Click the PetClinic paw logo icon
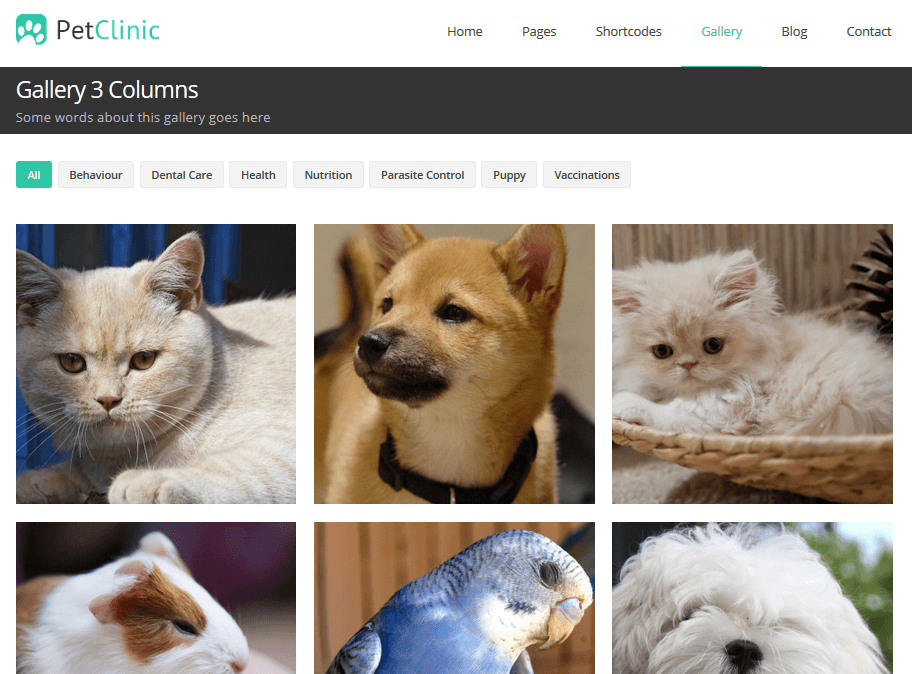The width and height of the screenshot is (912, 674). coord(31,30)
